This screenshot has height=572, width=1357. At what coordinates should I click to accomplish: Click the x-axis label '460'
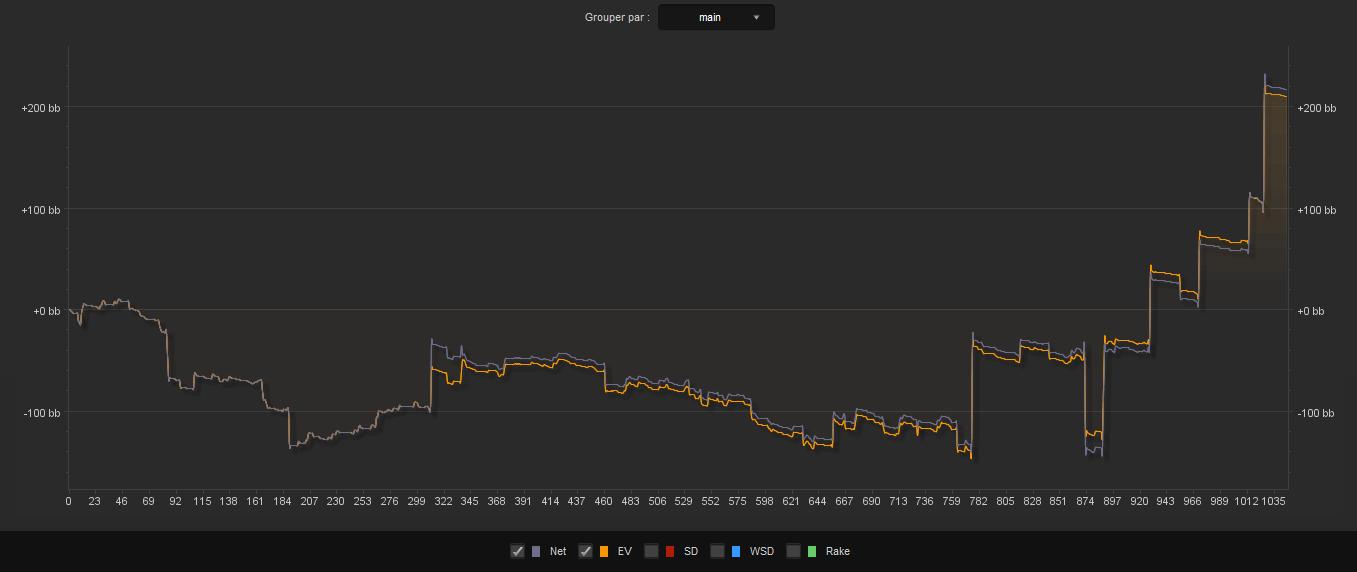pos(603,501)
